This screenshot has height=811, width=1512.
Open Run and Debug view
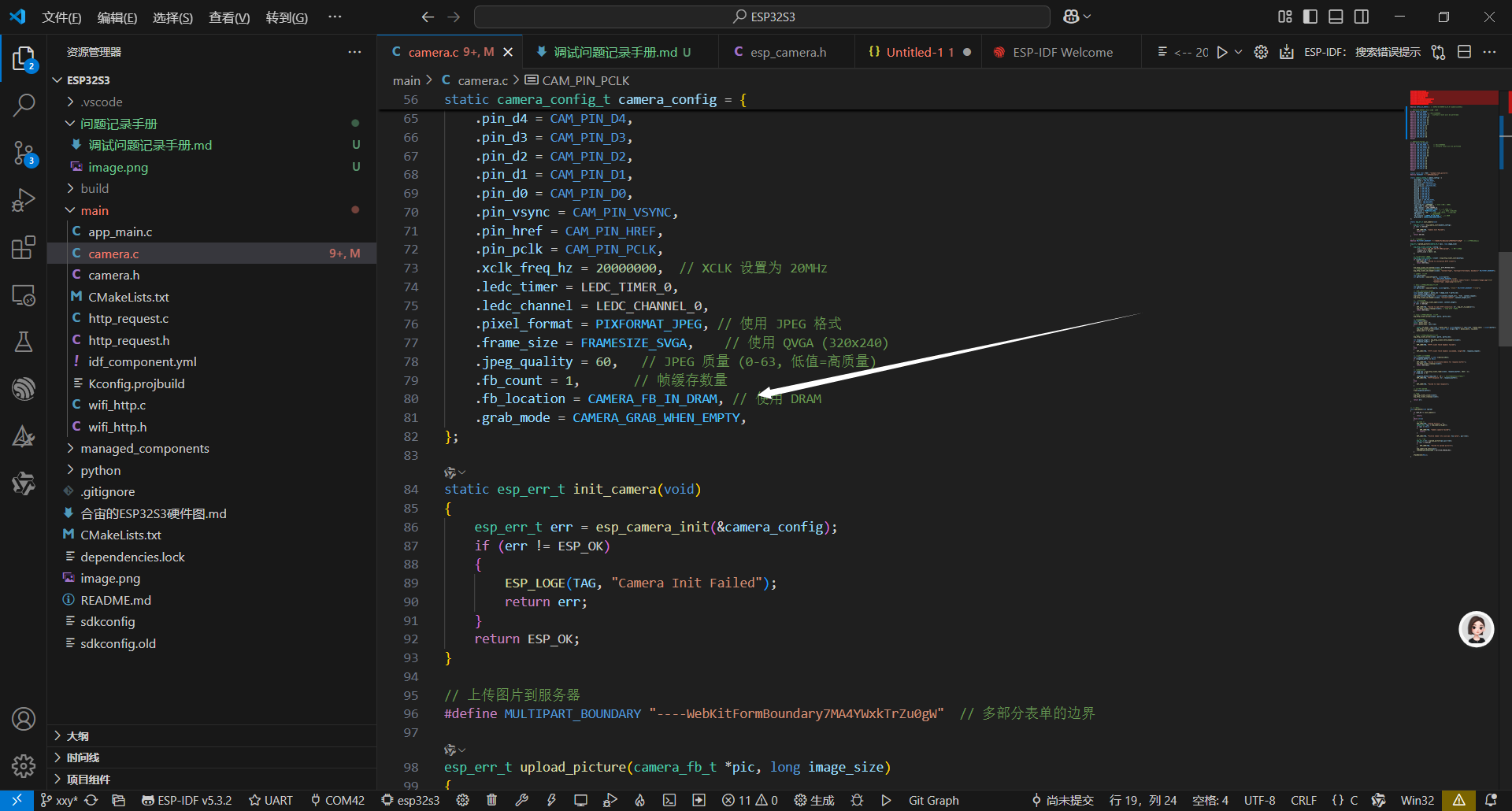point(24,200)
